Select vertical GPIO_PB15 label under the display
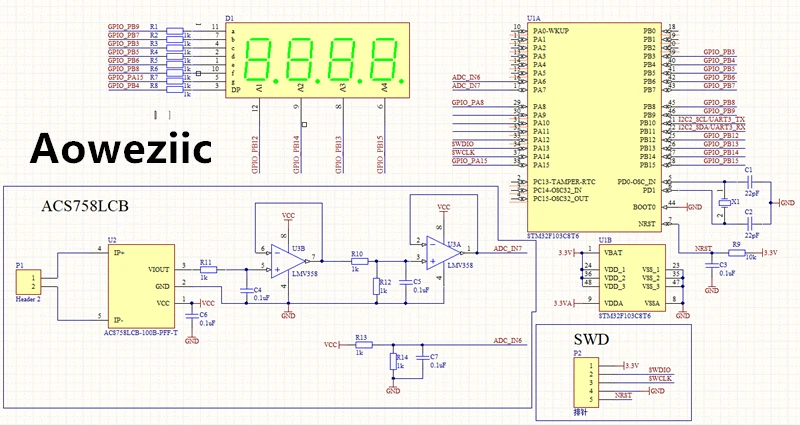This screenshot has width=800, height=425. click(x=380, y=155)
